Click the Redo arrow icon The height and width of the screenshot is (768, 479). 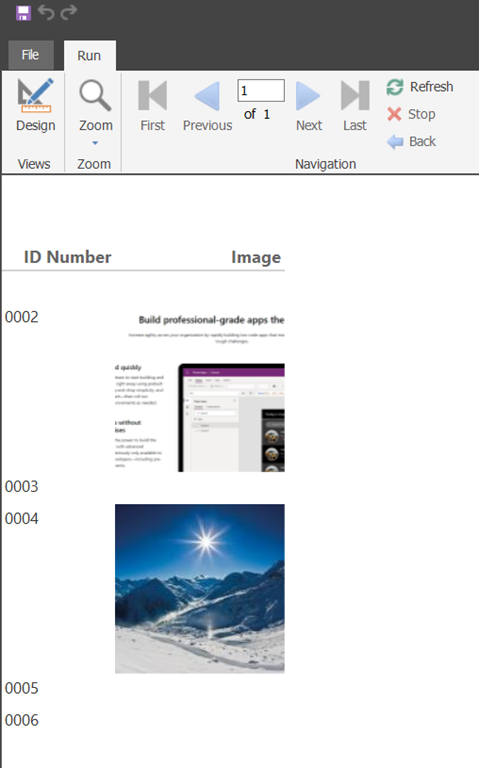[69, 12]
